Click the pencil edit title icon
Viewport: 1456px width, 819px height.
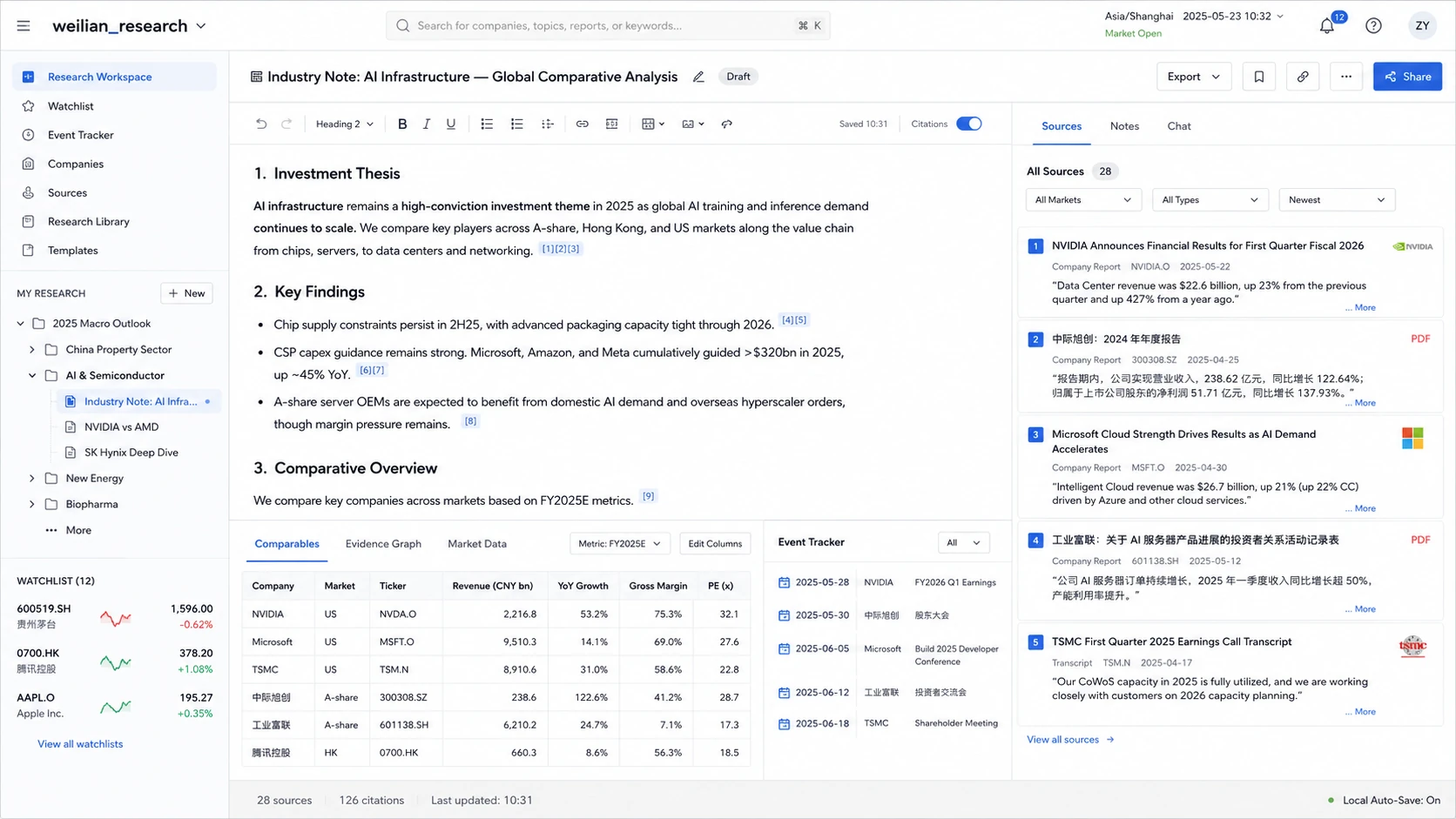pos(698,77)
